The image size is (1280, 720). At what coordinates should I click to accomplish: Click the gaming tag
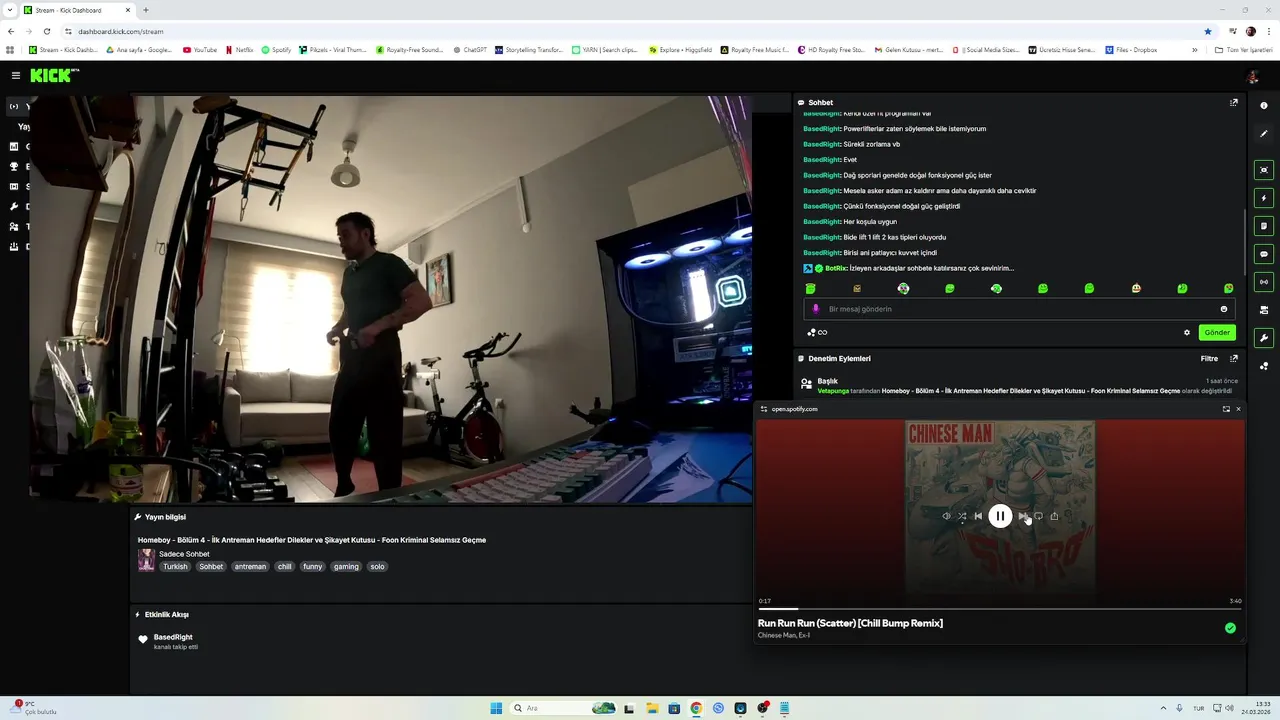[x=346, y=567]
